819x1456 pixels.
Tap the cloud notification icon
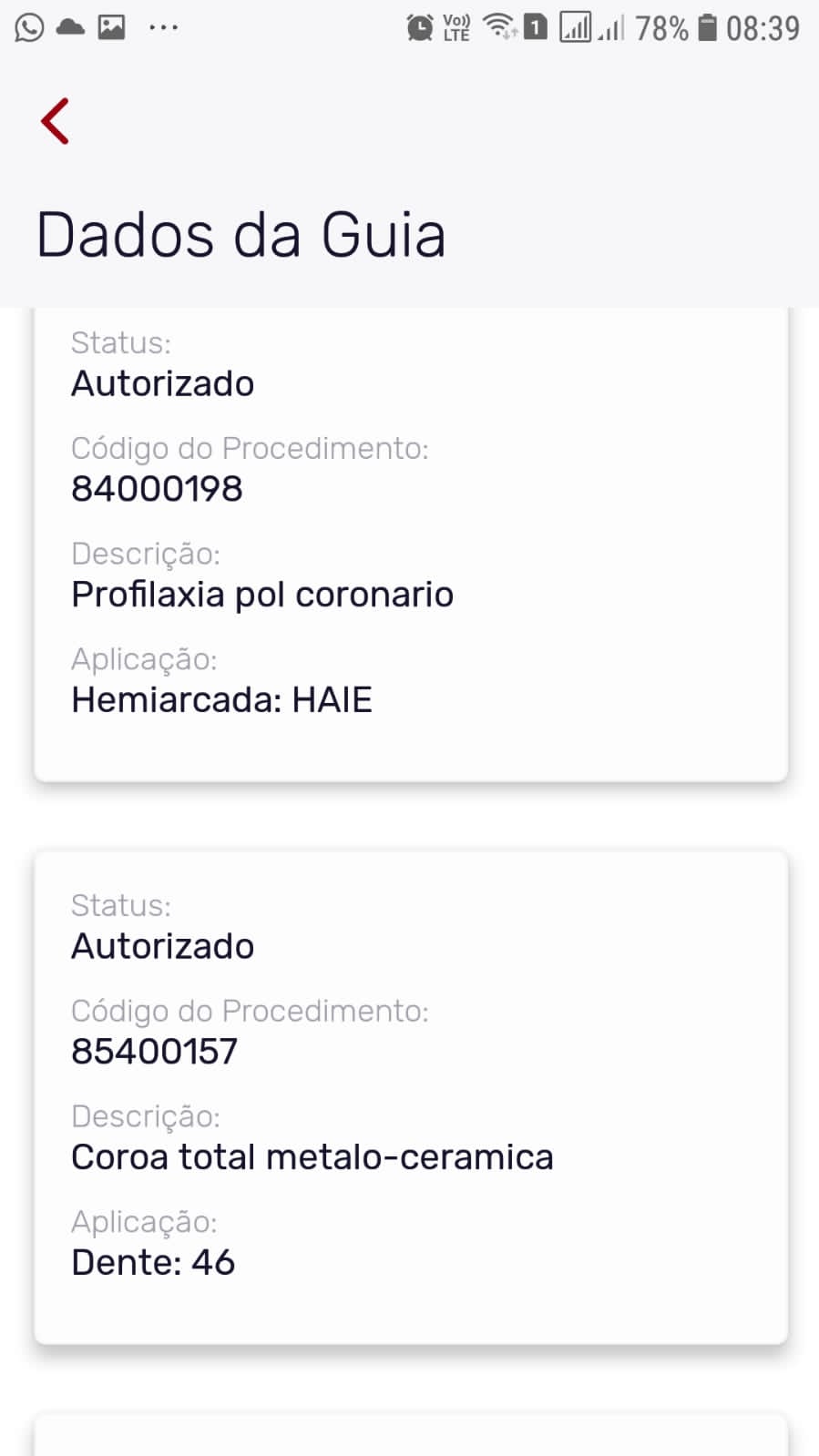click(70, 27)
